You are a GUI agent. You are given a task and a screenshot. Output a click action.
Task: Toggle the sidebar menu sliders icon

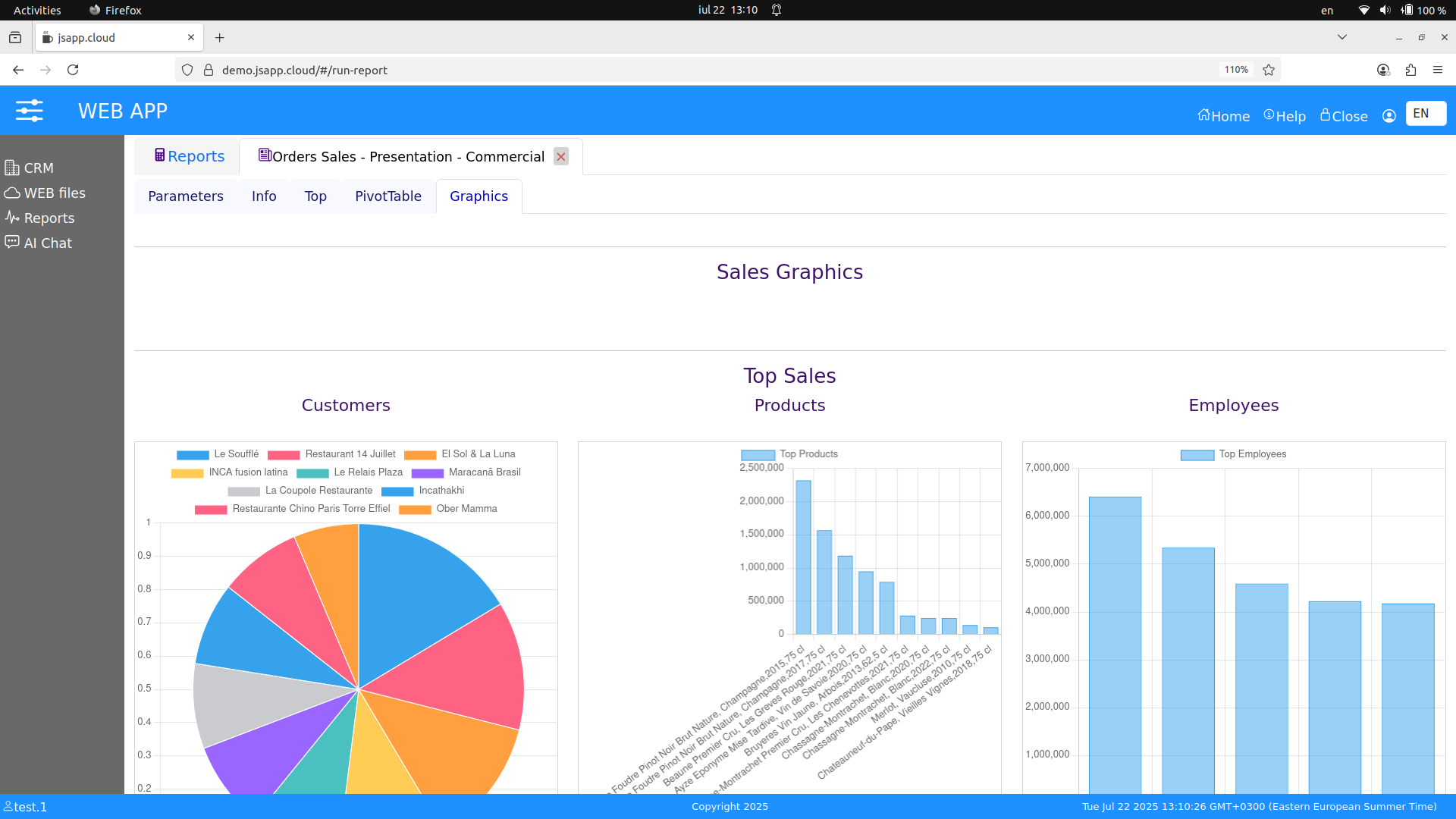point(30,111)
